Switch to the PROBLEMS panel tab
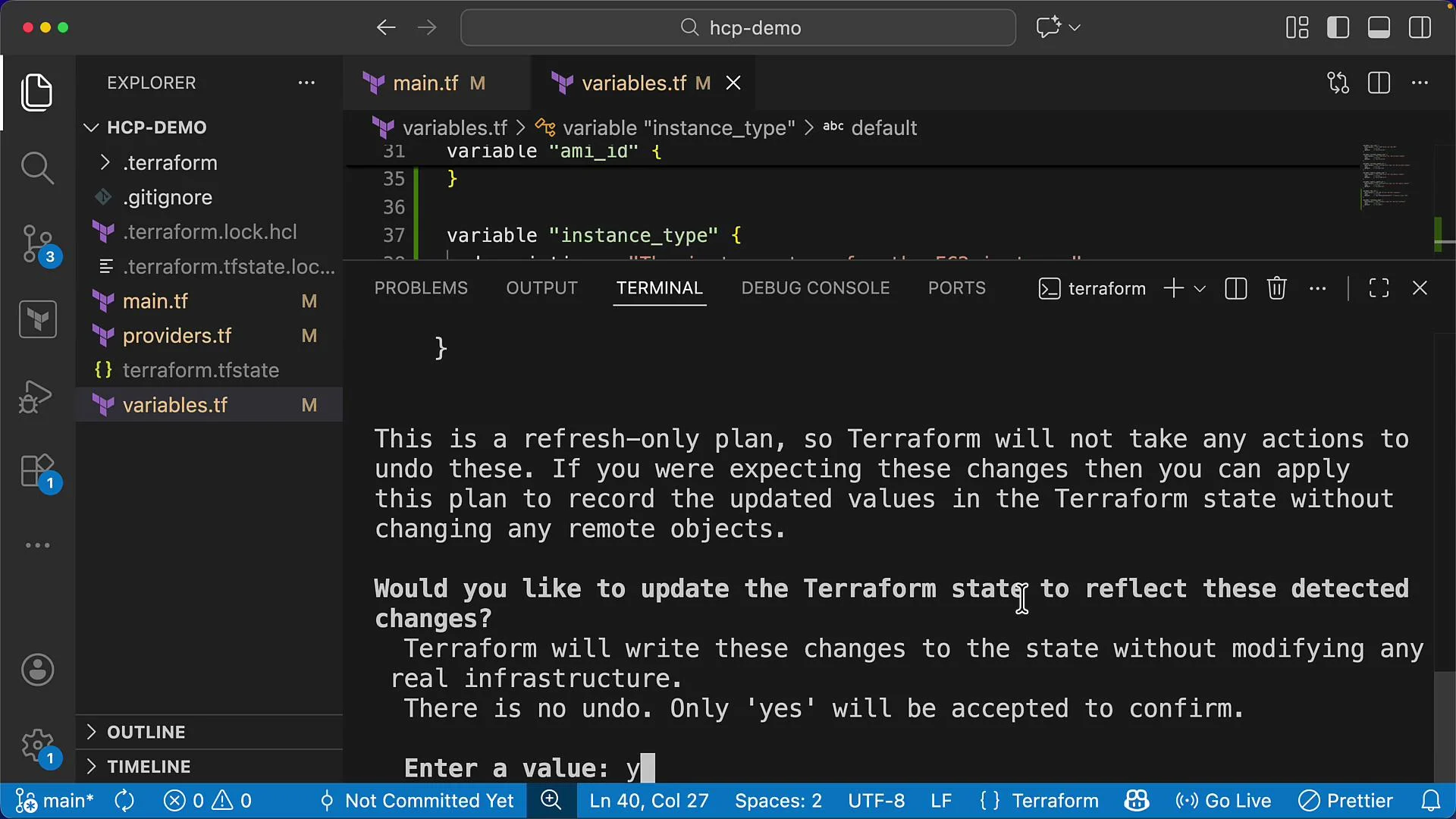 421,288
